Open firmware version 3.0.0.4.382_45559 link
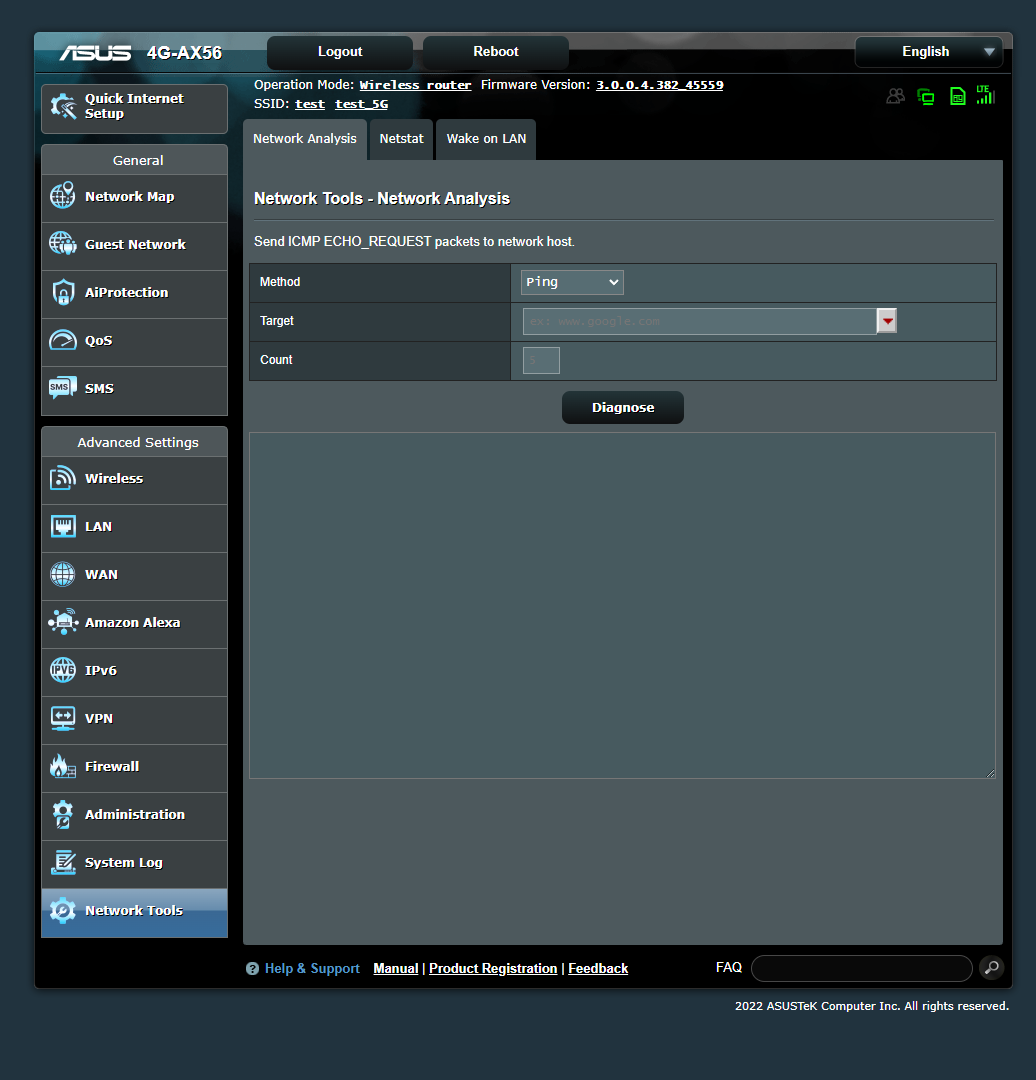1036x1080 pixels. pos(659,85)
